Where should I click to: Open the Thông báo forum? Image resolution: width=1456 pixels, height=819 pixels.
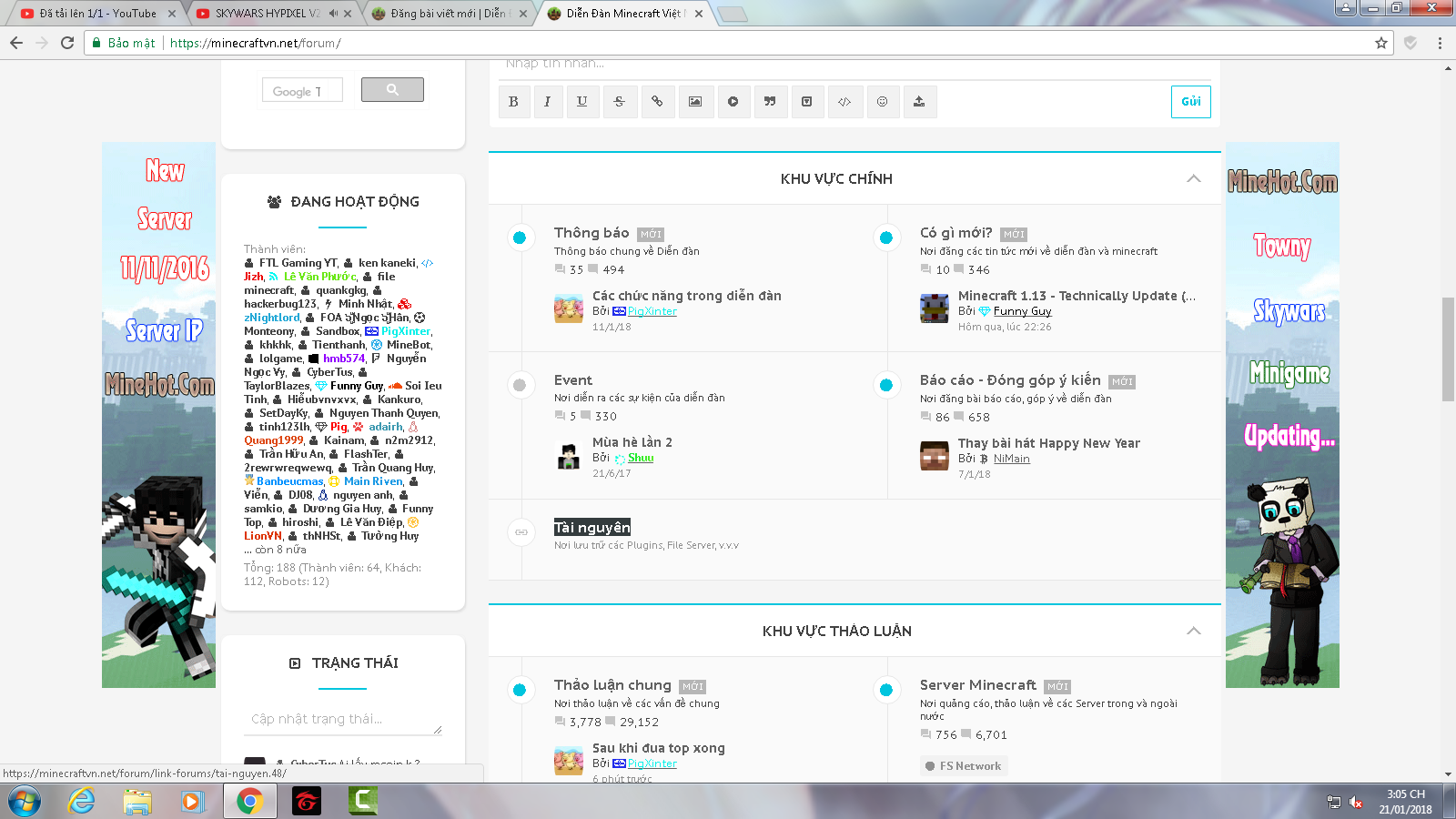[591, 233]
